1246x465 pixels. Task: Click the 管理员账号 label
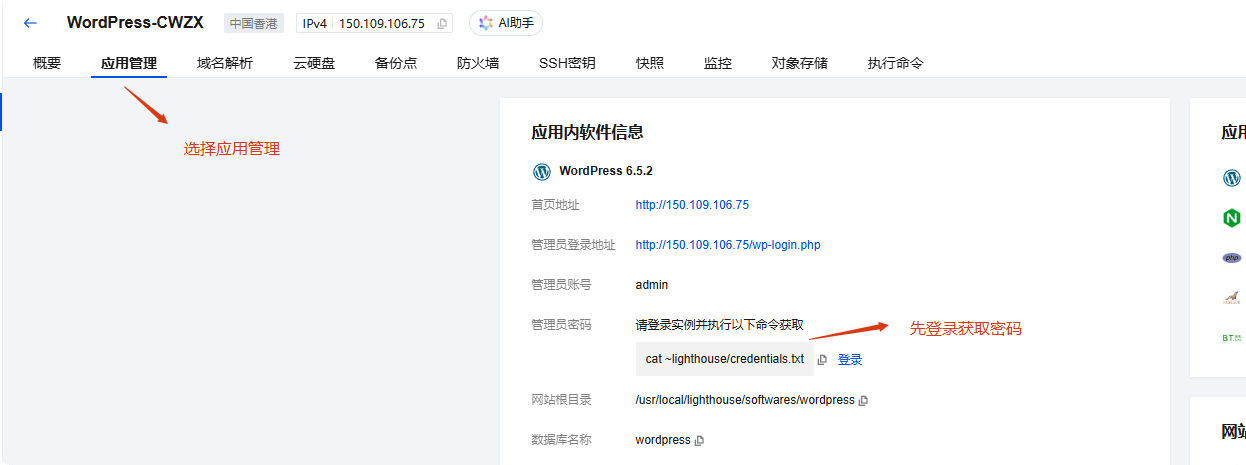click(x=561, y=285)
